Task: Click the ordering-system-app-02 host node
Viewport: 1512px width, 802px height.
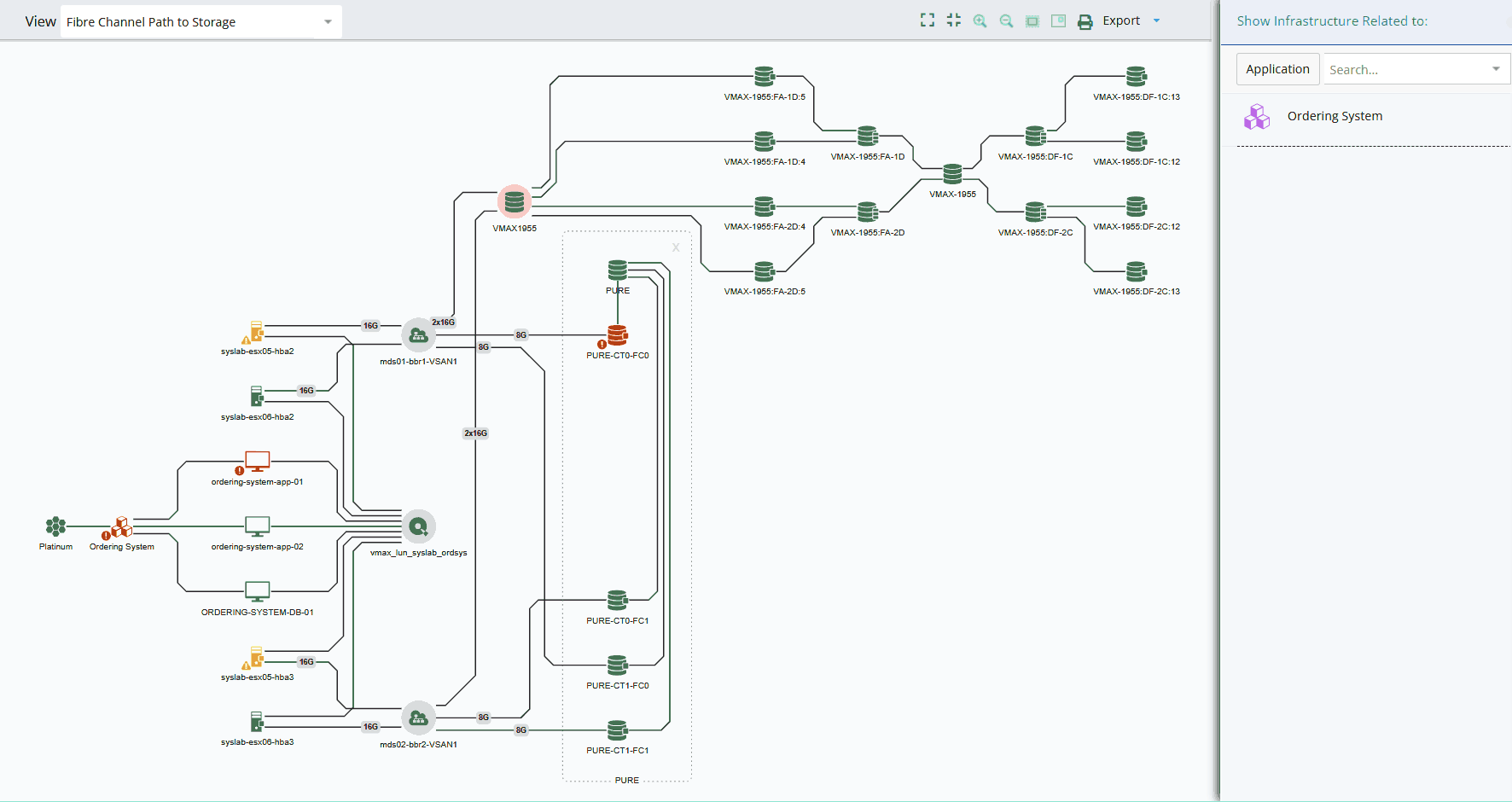Action: point(257,526)
